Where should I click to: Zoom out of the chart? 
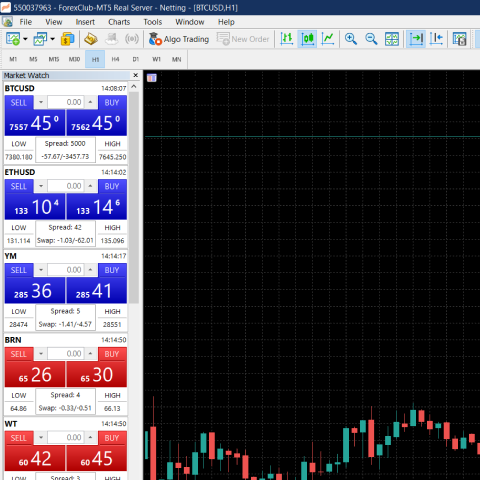[371, 39]
